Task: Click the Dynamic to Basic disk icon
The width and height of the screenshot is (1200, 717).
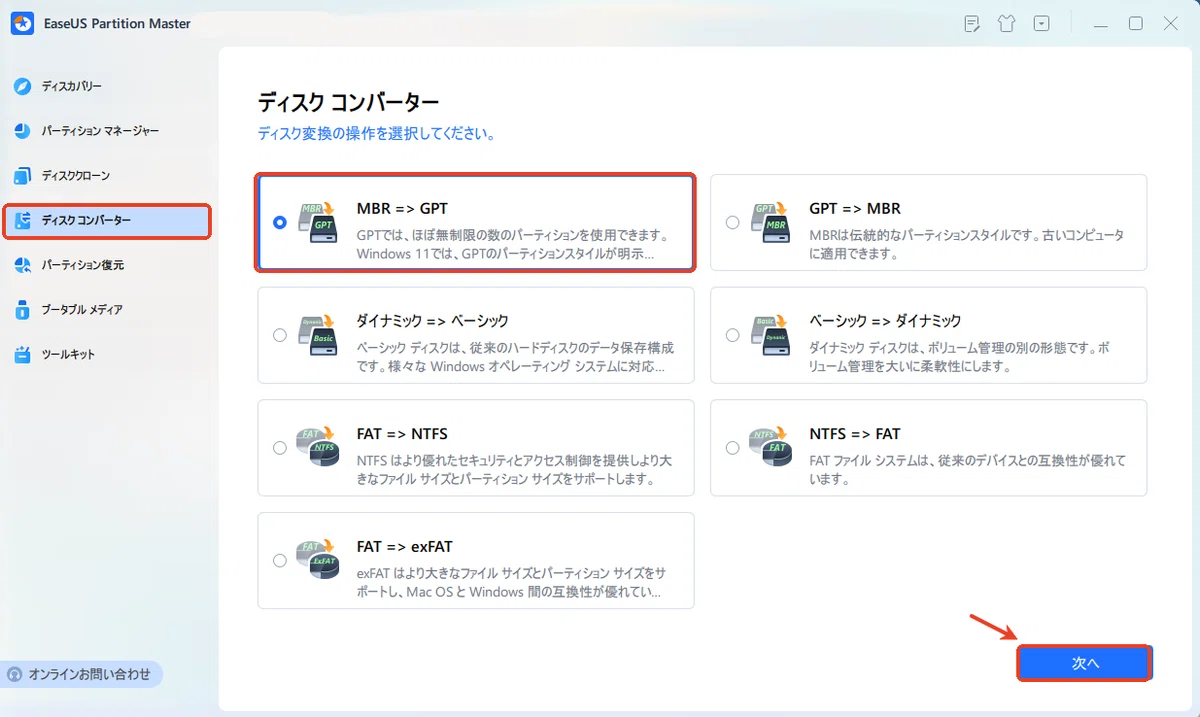Action: tap(319, 335)
